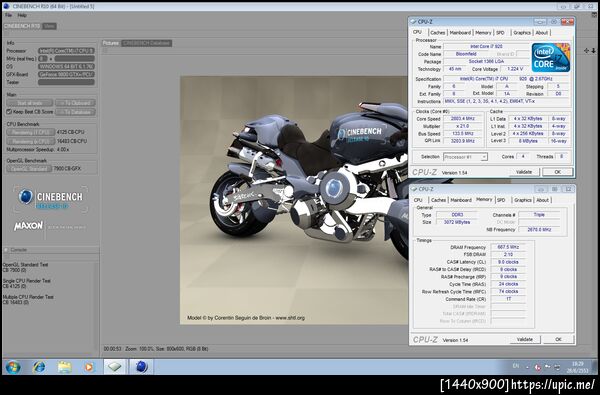This screenshot has width=600, height=395.
Task: Click the DRAM Frequency value 667.5 MHz
Action: [x=508, y=247]
